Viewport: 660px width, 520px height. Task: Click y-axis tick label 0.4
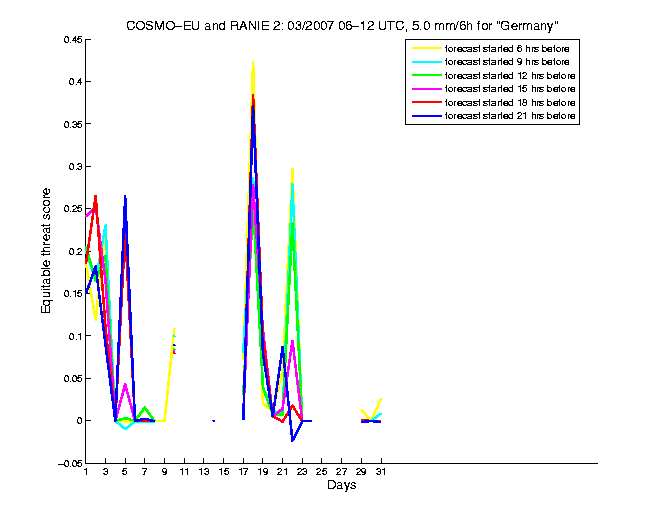75,82
